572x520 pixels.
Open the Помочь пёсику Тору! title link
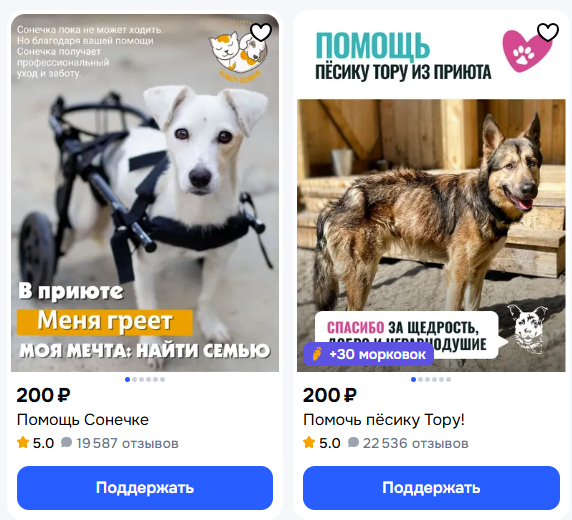pos(384,420)
